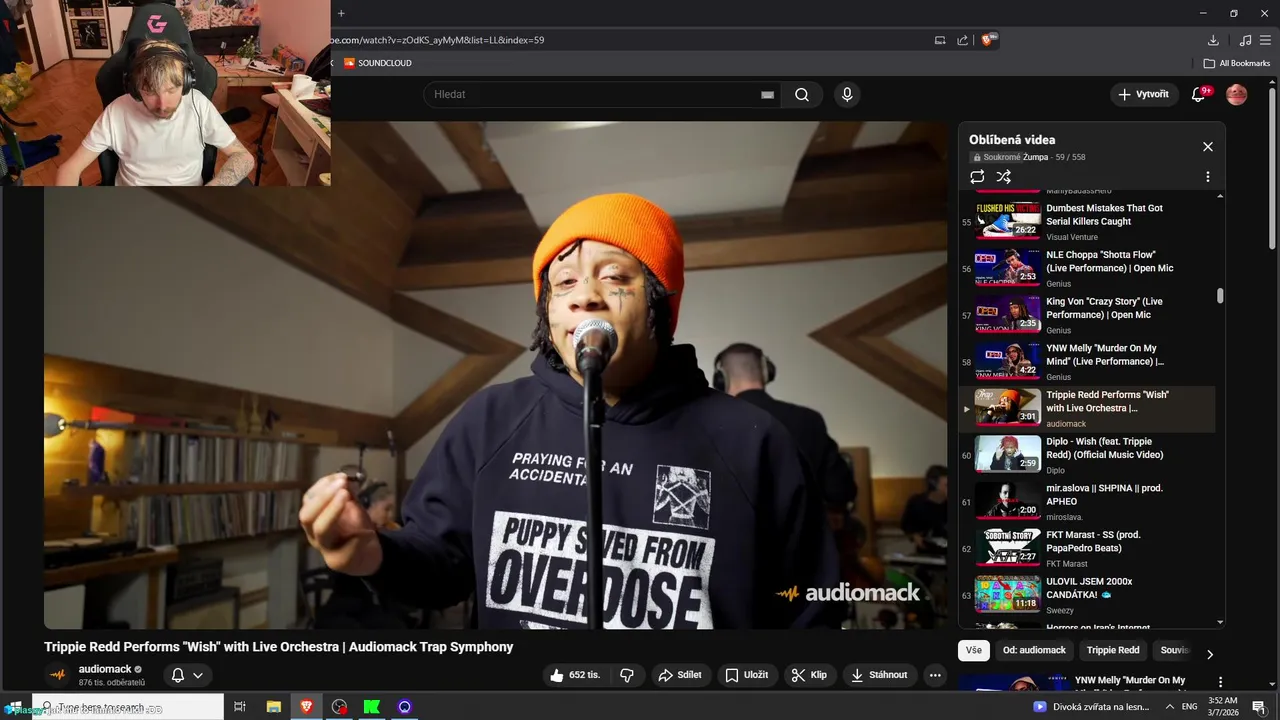Open the Oblíbená videa playlist title

(1012, 140)
